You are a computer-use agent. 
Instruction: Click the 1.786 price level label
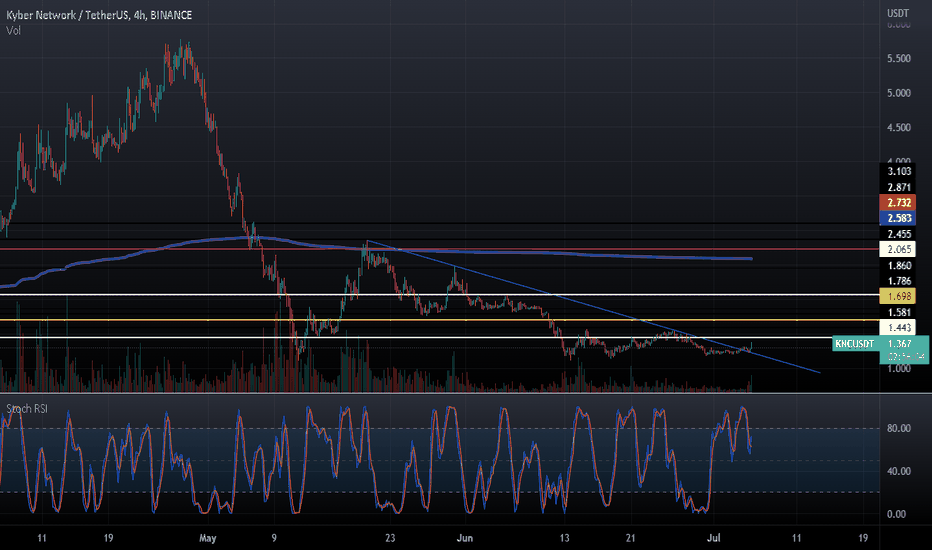(898, 281)
